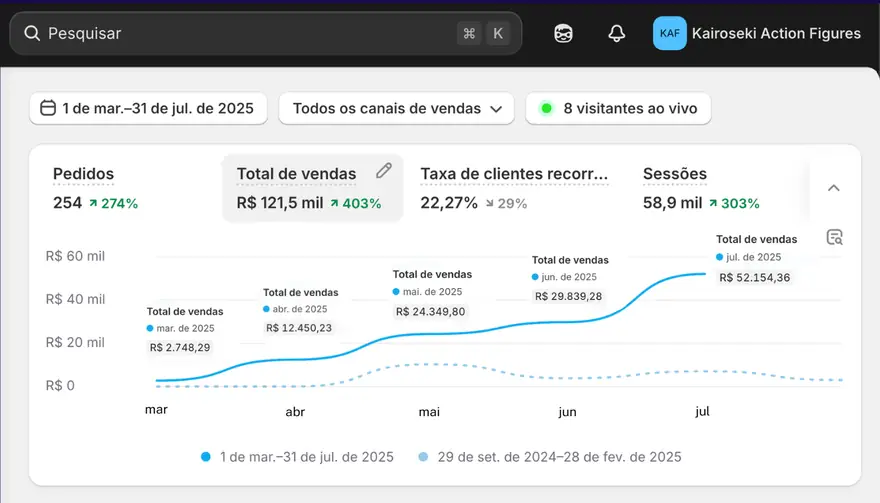Screen dimensions: 880x503
Task: Click the R$ 52.154,36 value label
Action: (x=754, y=277)
